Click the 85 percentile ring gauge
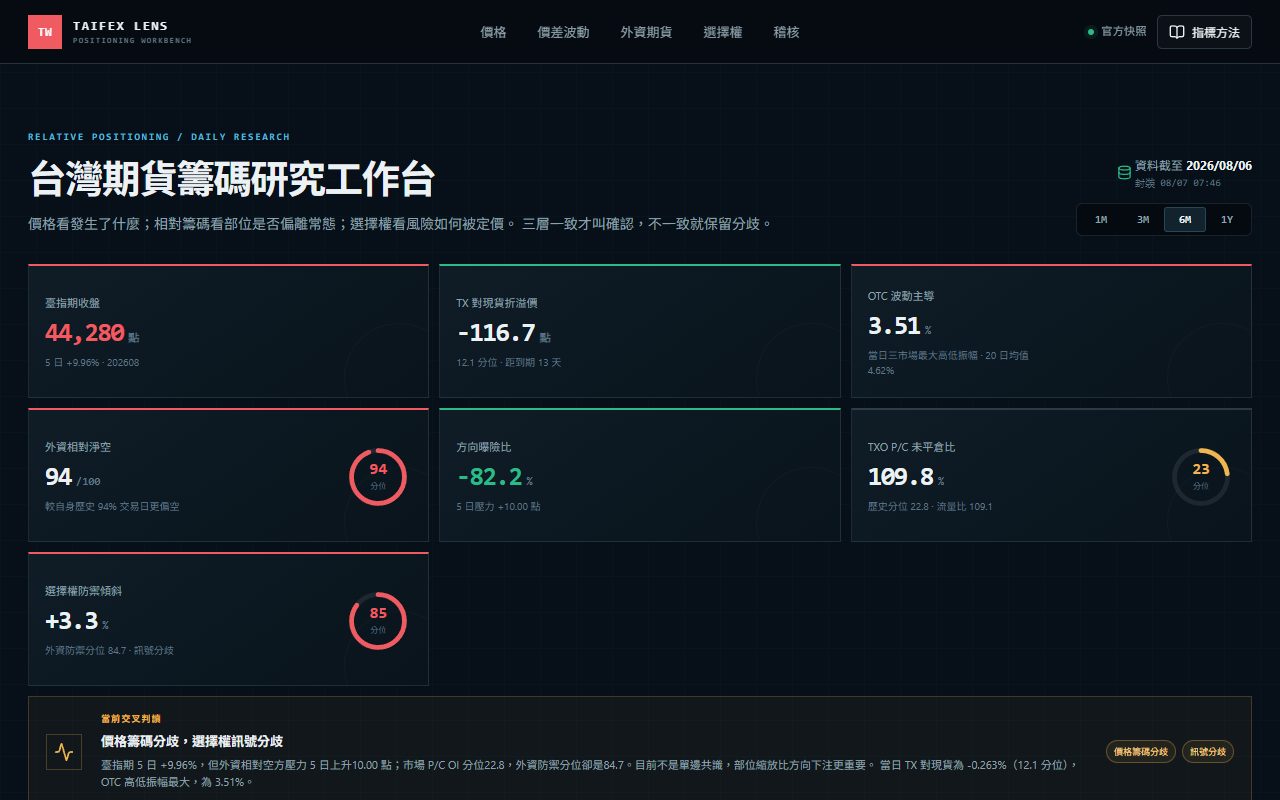Screen dimensions: 1280x800 point(378,620)
